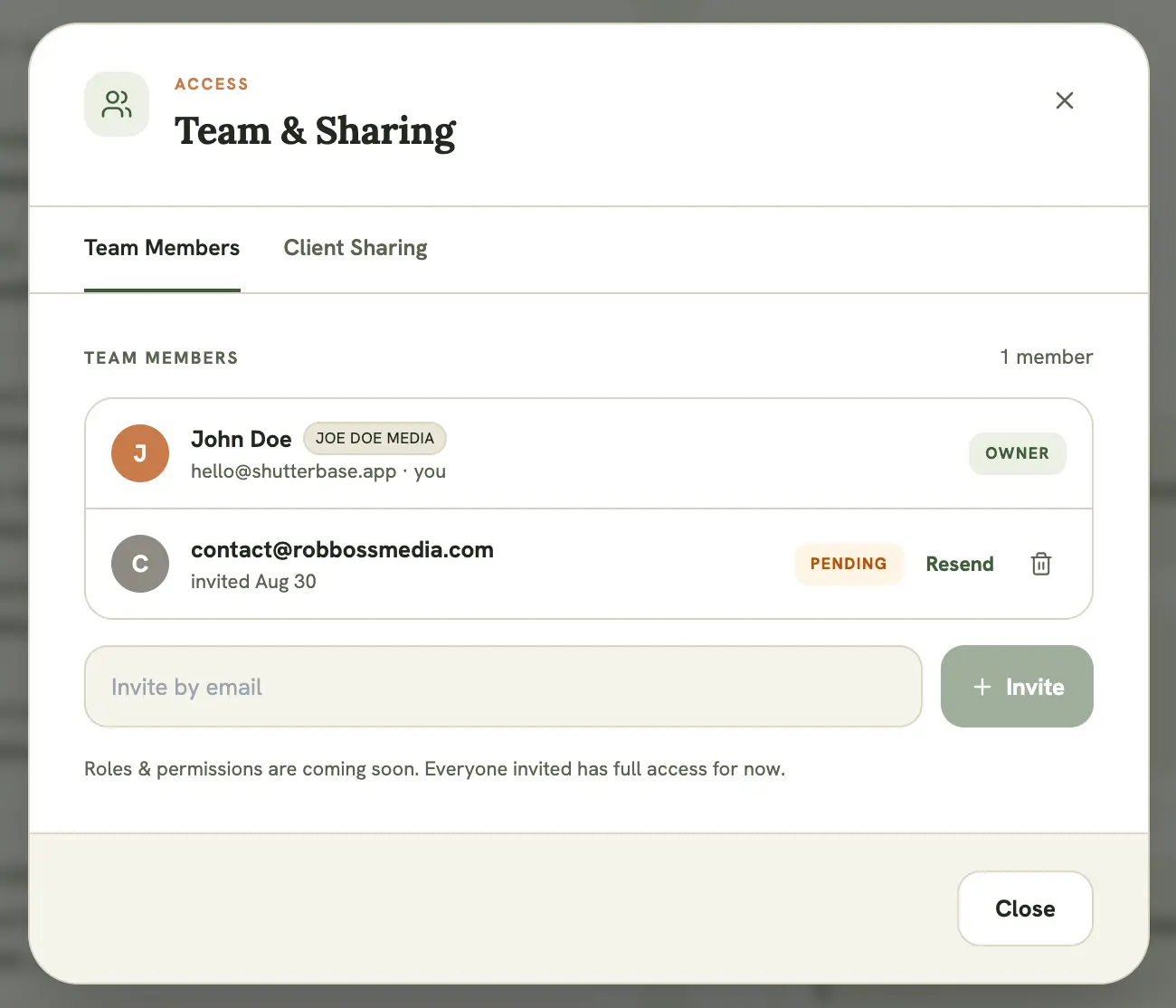Image resolution: width=1176 pixels, height=1008 pixels.
Task: Click John Doe's orange J avatar
Action: [140, 453]
